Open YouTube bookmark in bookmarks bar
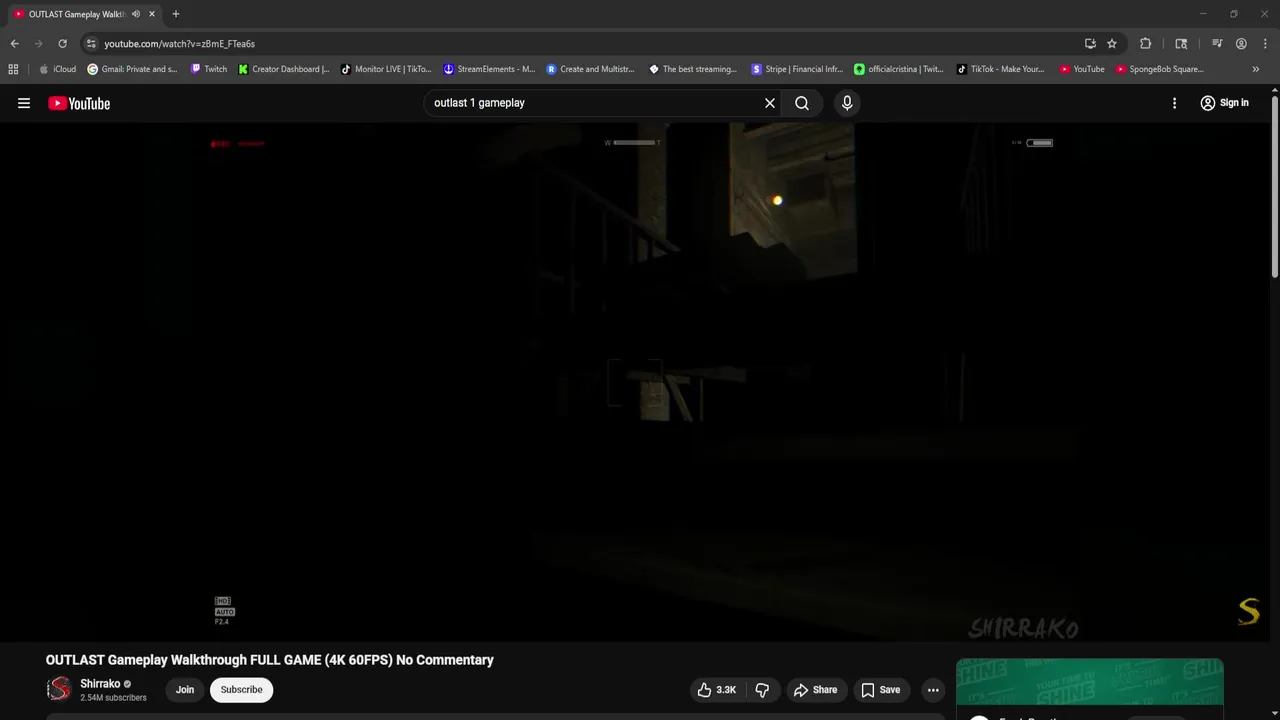The image size is (1280, 720). [1082, 69]
